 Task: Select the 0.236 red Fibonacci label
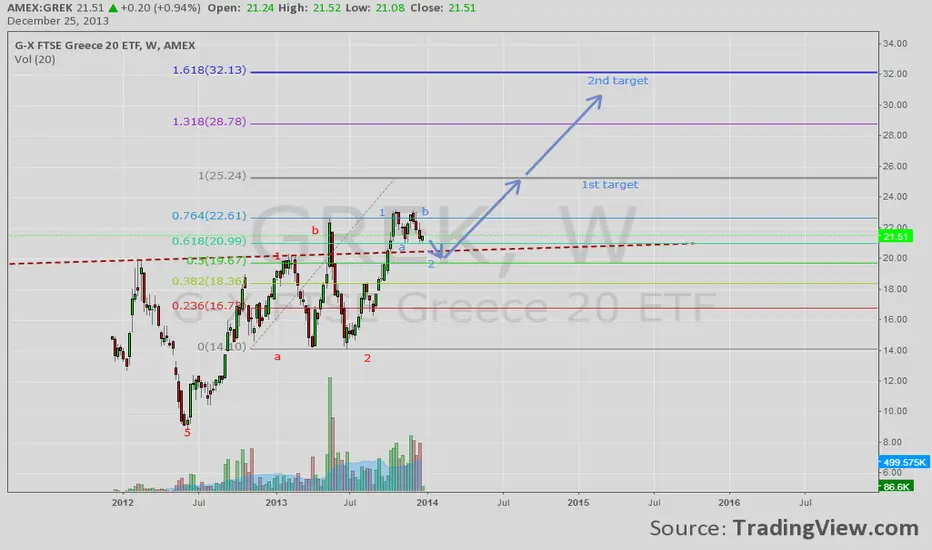[x=207, y=306]
